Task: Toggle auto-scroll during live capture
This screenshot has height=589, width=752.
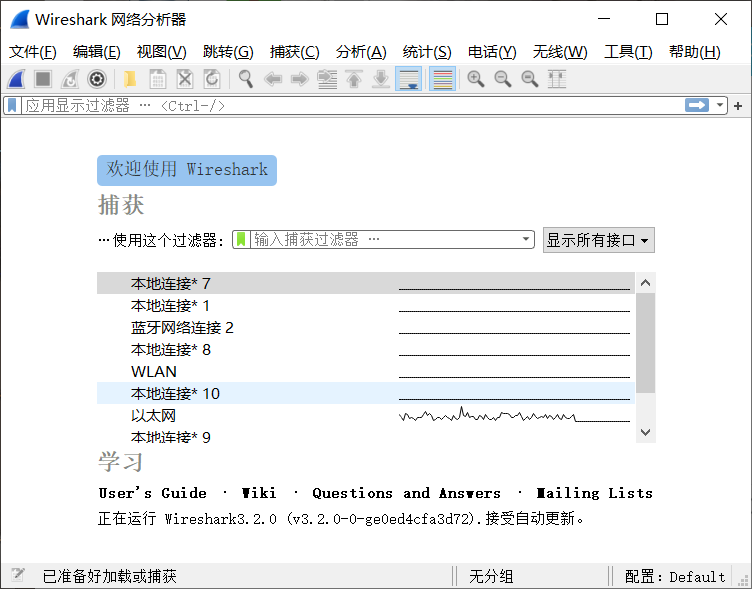Action: coord(408,79)
